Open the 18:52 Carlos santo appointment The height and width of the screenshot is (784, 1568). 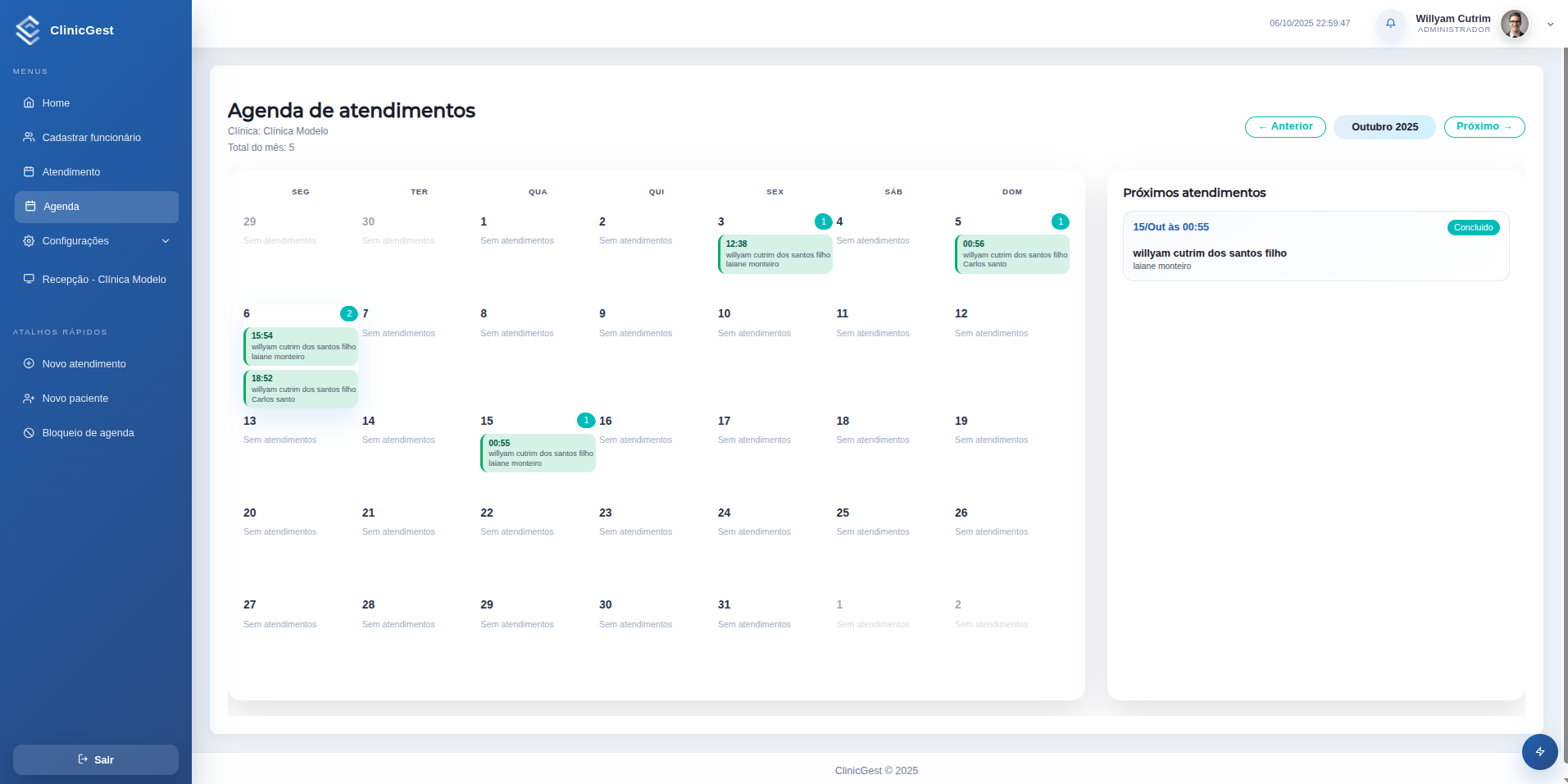click(301, 389)
